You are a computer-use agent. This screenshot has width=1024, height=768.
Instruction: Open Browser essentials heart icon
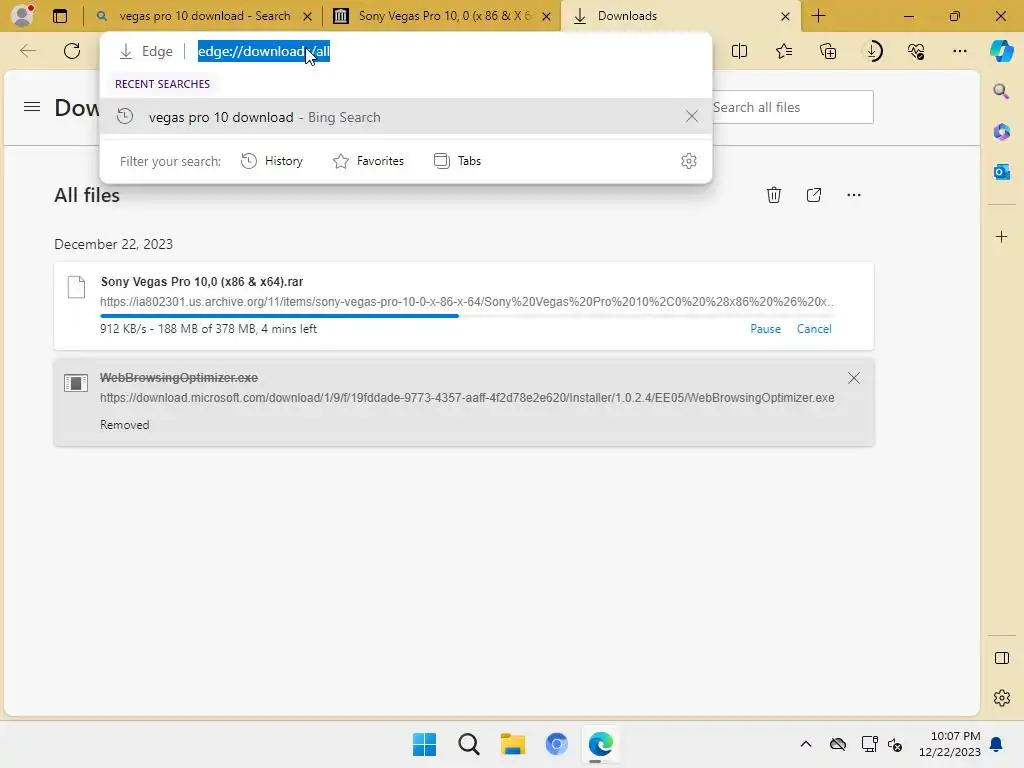point(916,51)
